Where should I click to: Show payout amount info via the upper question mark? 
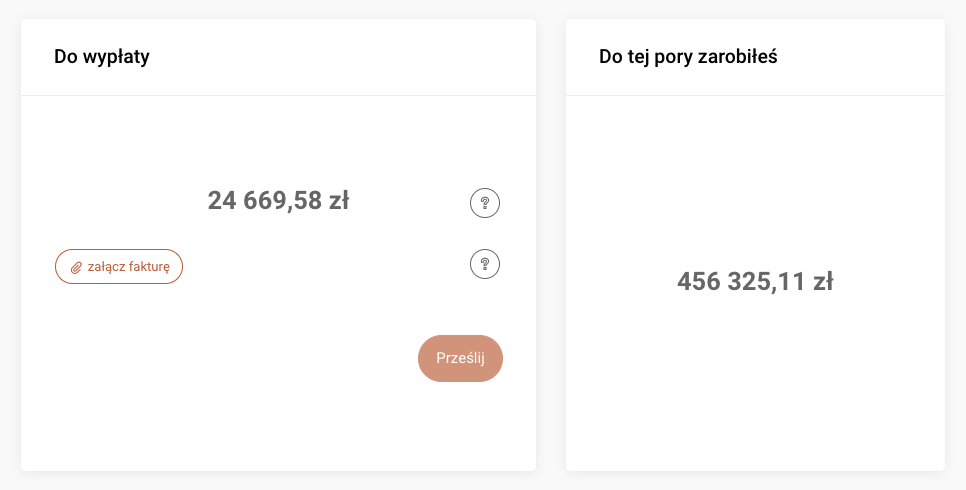tap(485, 204)
